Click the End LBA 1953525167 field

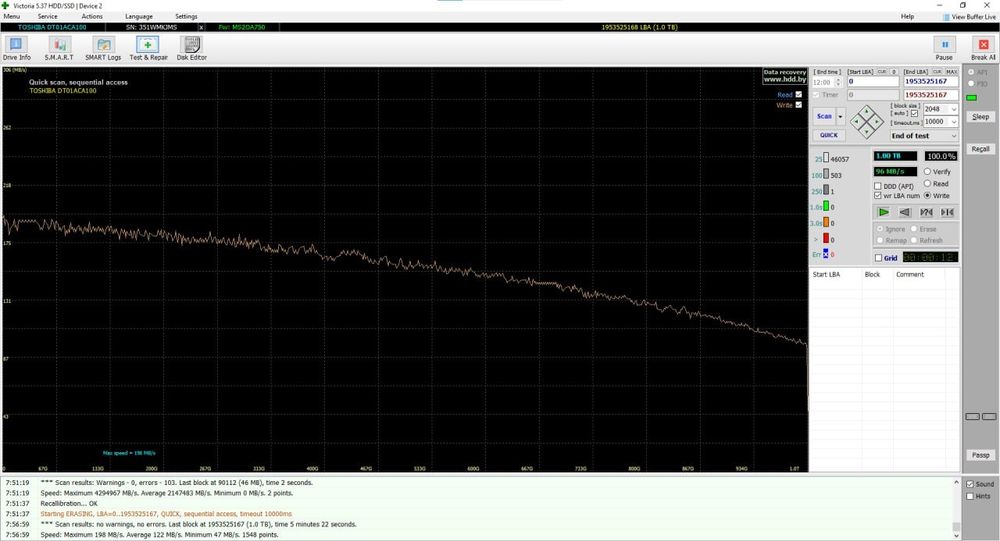931,82
